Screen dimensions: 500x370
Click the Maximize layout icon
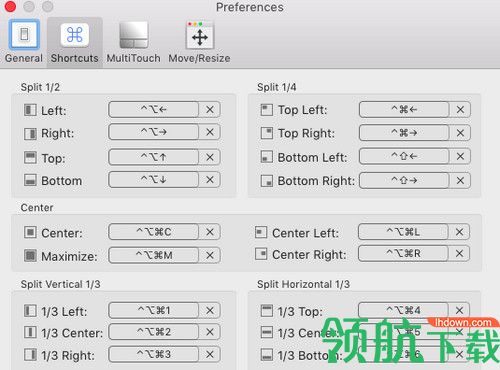[x=30, y=256]
